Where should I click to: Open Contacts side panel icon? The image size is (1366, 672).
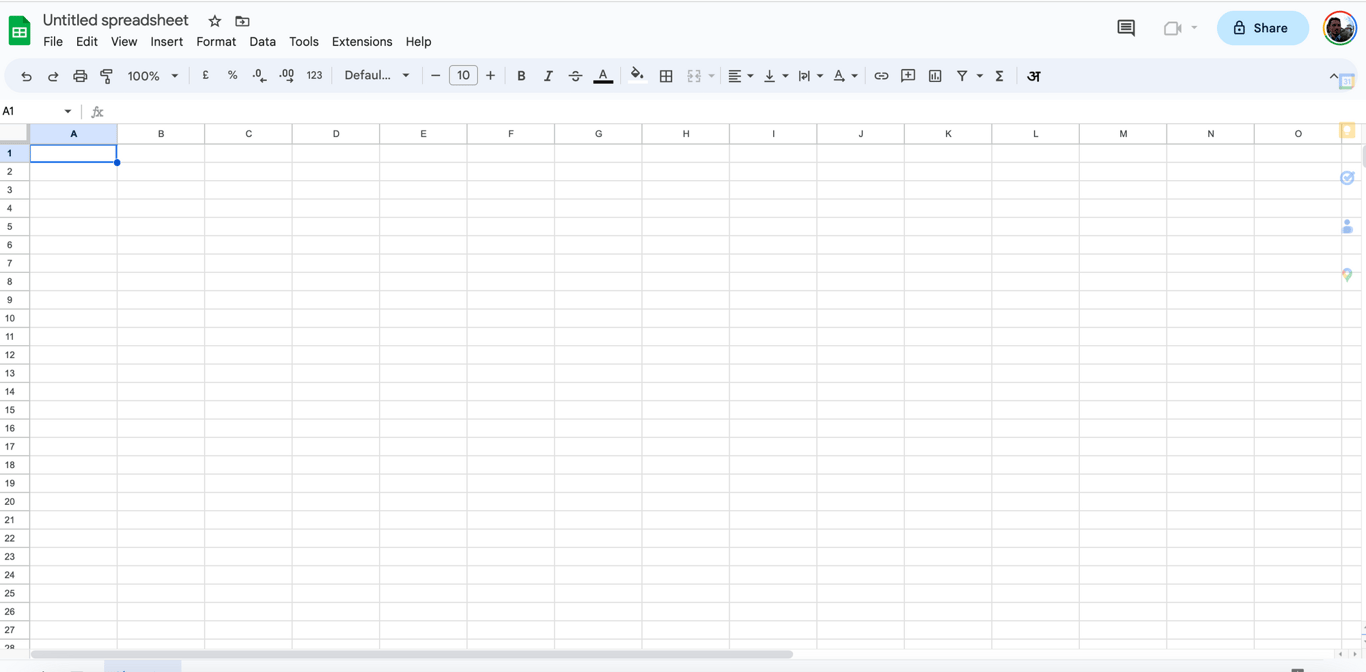(1347, 227)
